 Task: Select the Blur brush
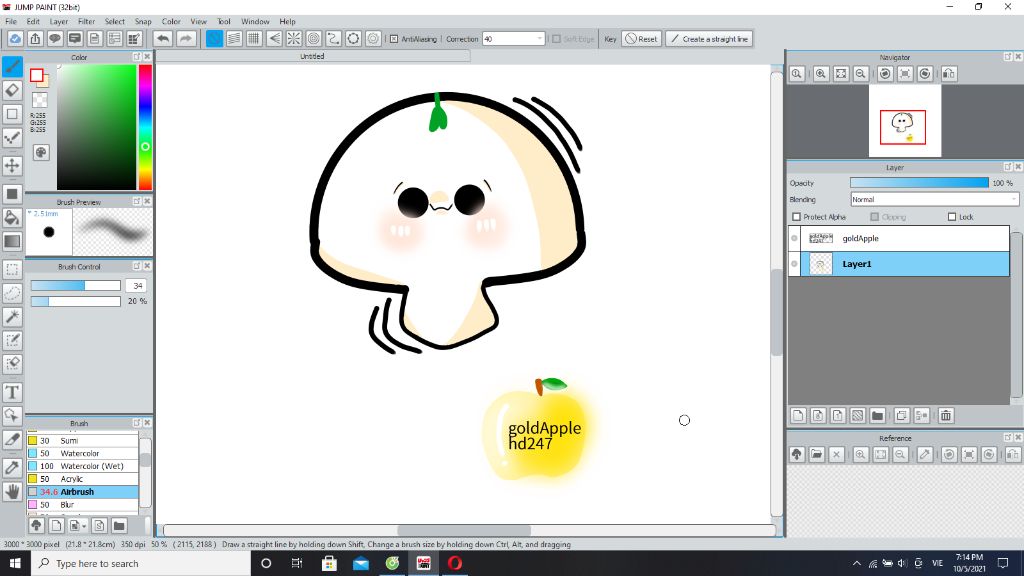click(83, 505)
